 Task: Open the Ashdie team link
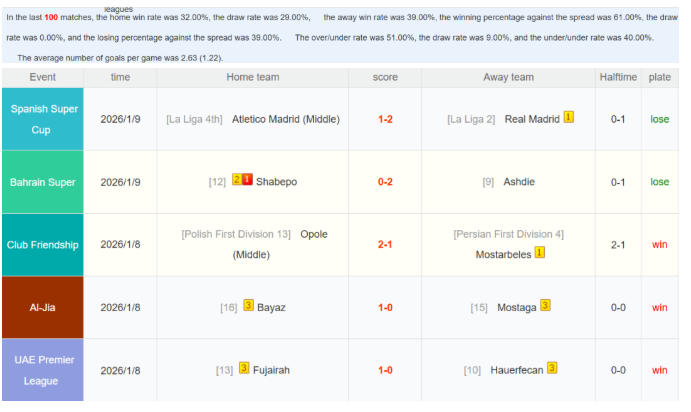coord(519,182)
